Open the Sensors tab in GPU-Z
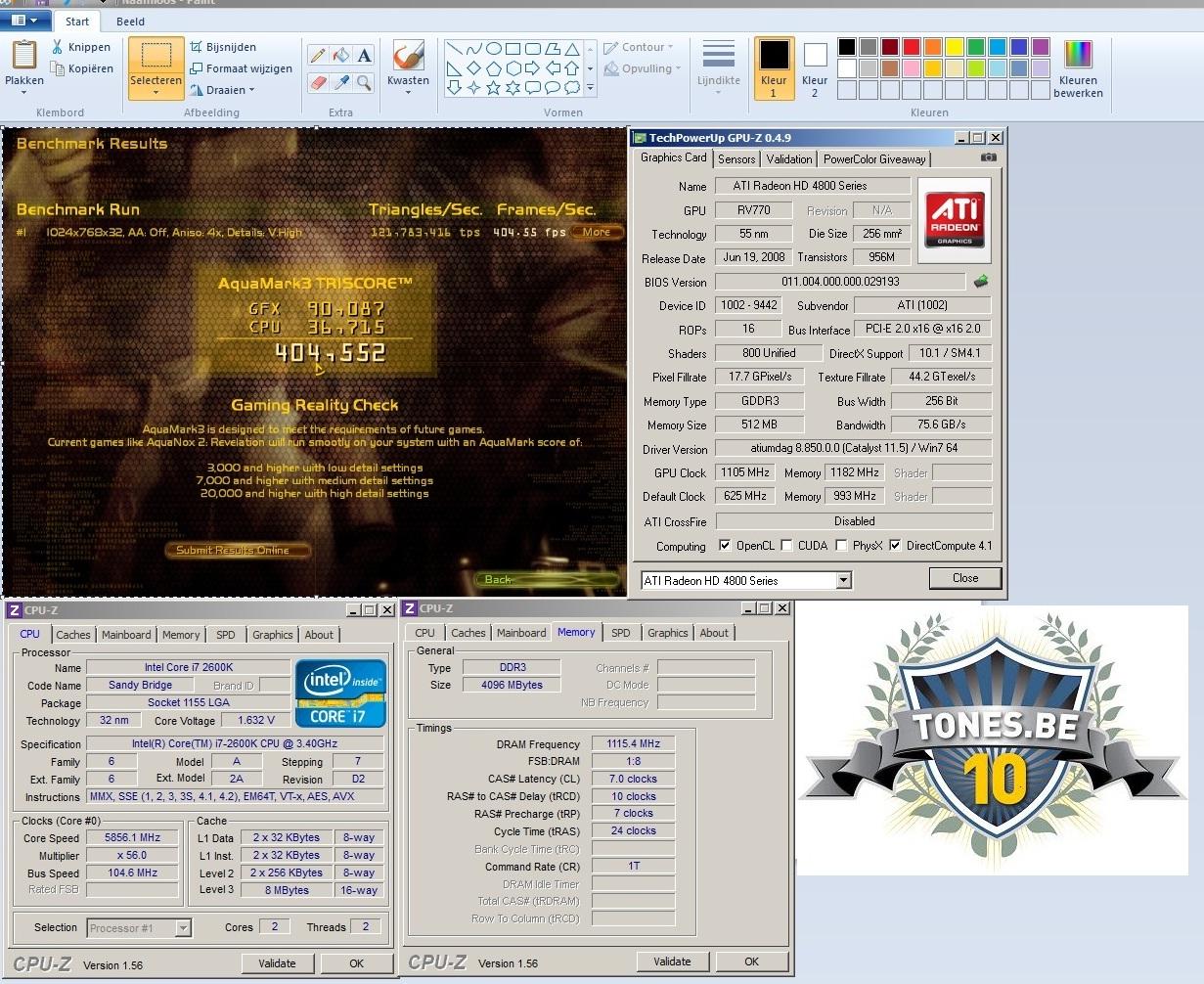Image resolution: width=1204 pixels, height=984 pixels. (x=736, y=159)
